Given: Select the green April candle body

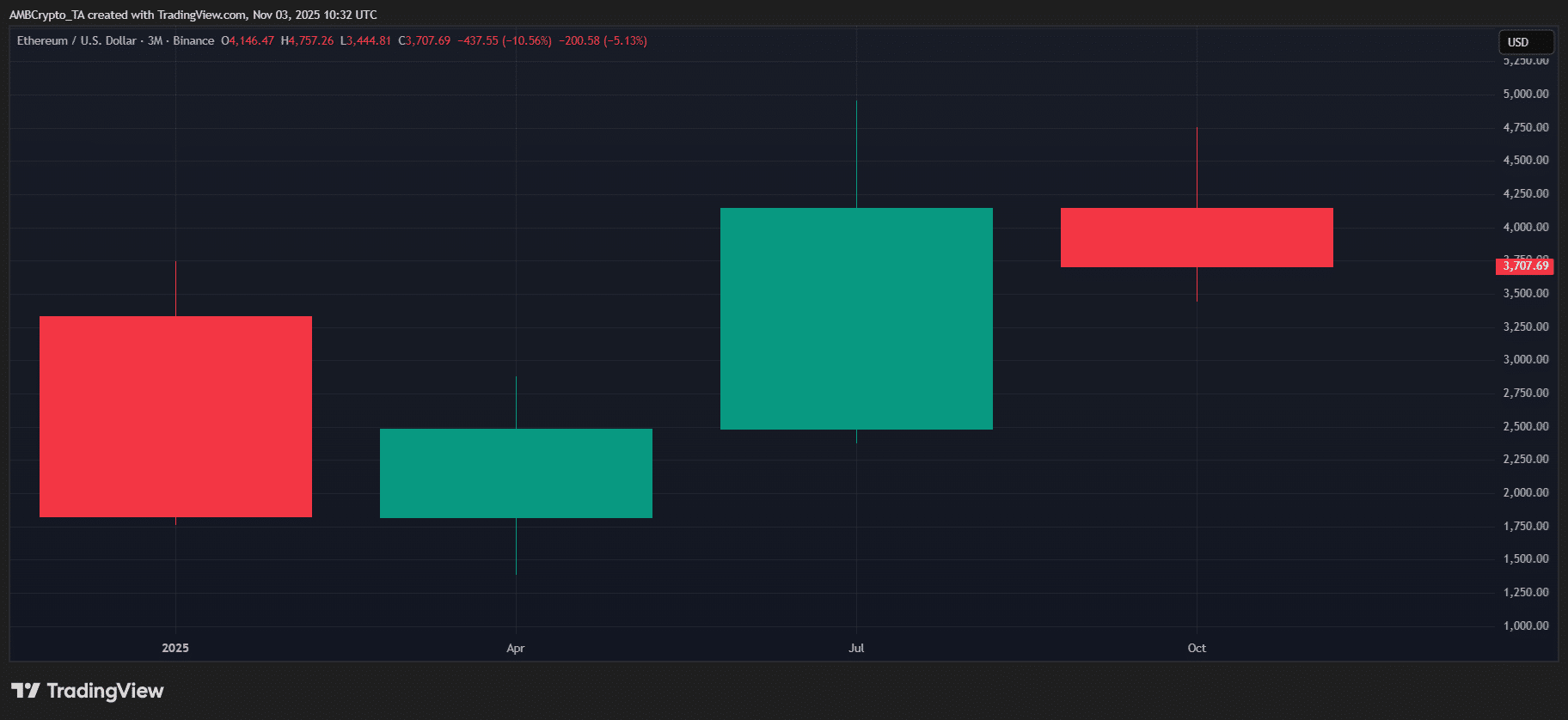Looking at the screenshot, I should click(x=516, y=473).
